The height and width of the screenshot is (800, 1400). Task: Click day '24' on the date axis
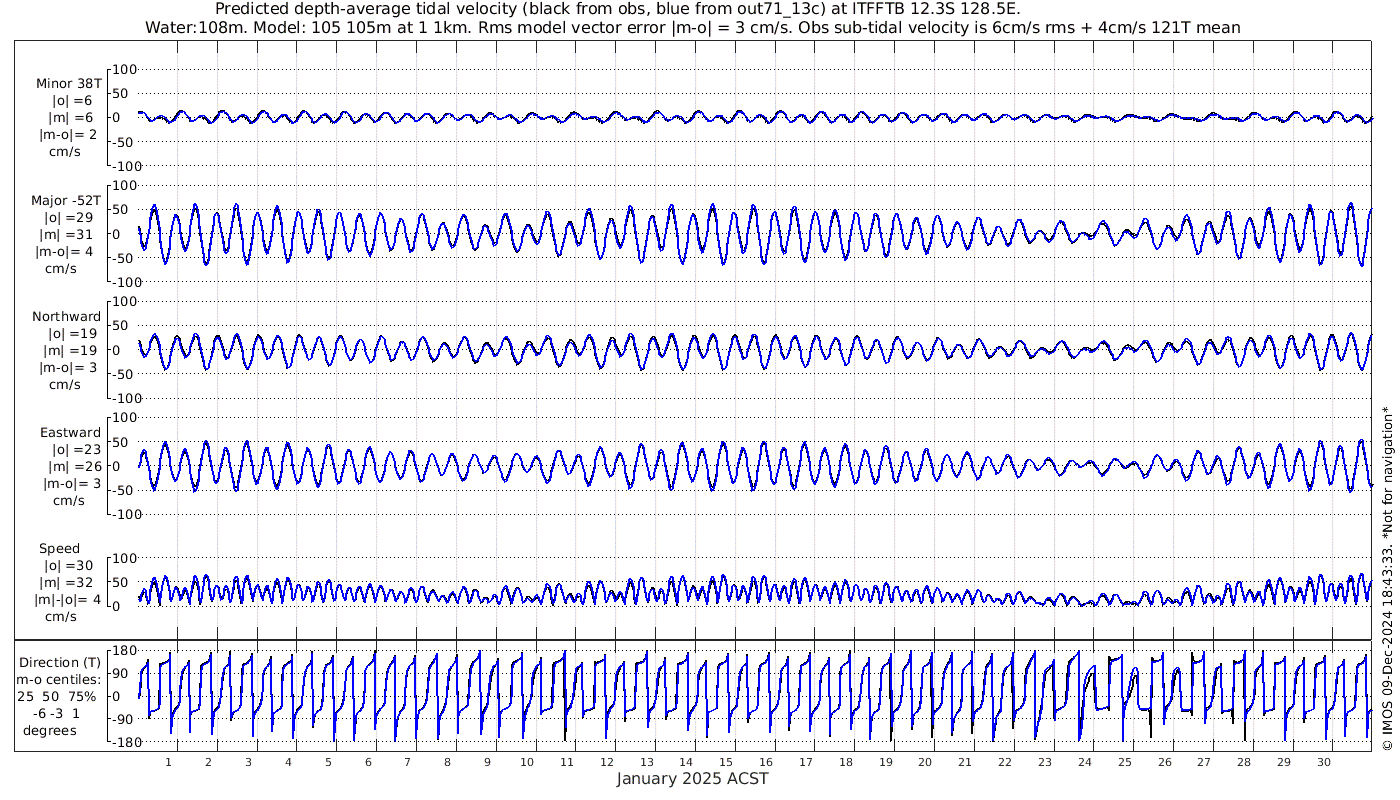coord(1085,762)
